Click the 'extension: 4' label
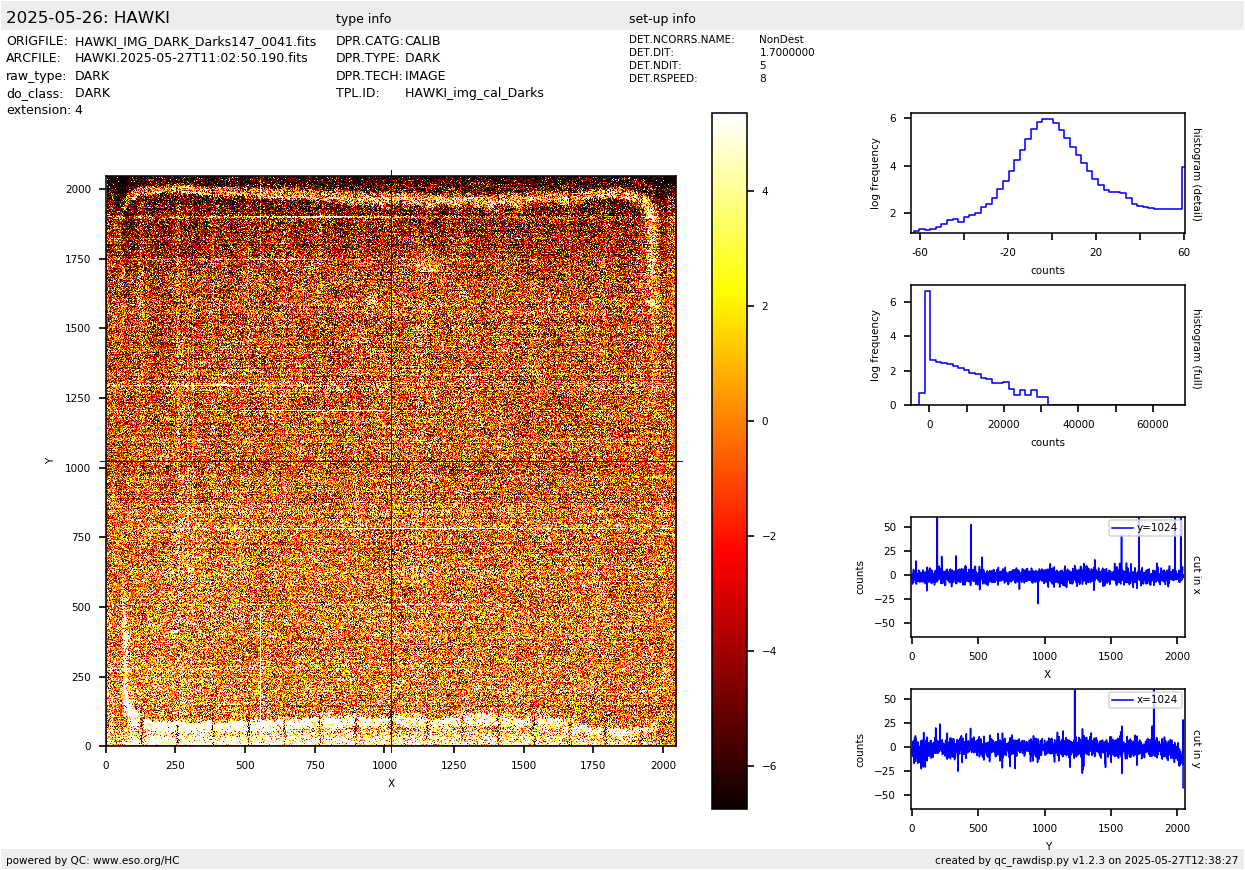The width and height of the screenshot is (1245, 870). tap(44, 110)
